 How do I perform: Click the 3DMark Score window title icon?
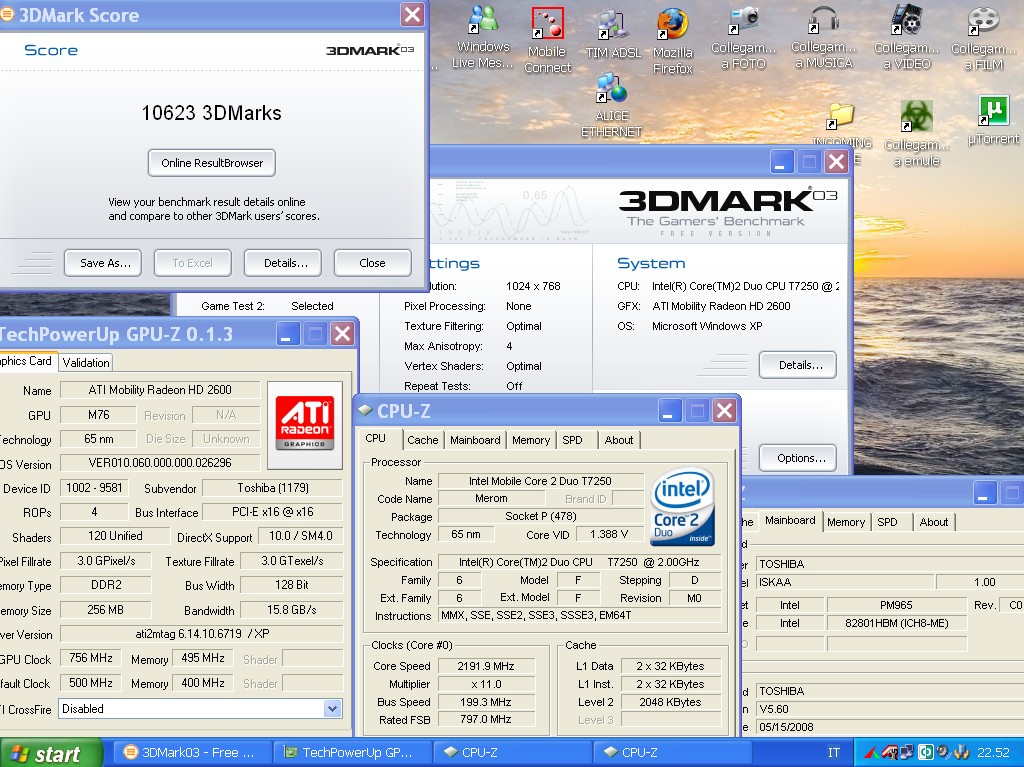(8, 14)
